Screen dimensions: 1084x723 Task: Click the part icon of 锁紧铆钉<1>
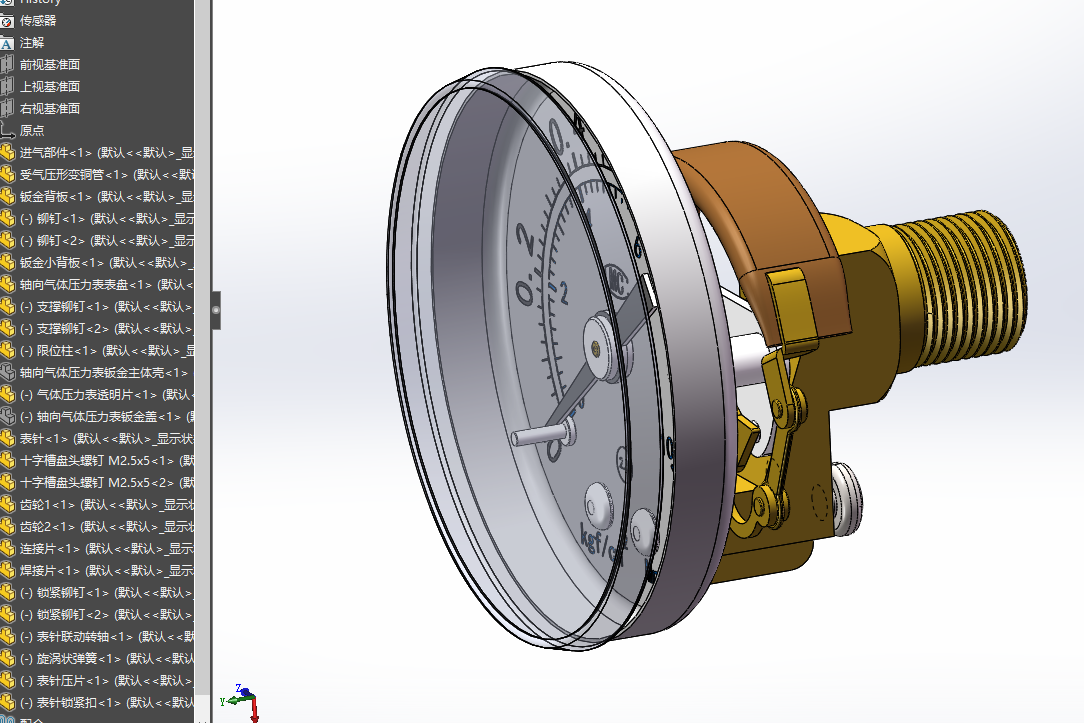tap(7, 592)
